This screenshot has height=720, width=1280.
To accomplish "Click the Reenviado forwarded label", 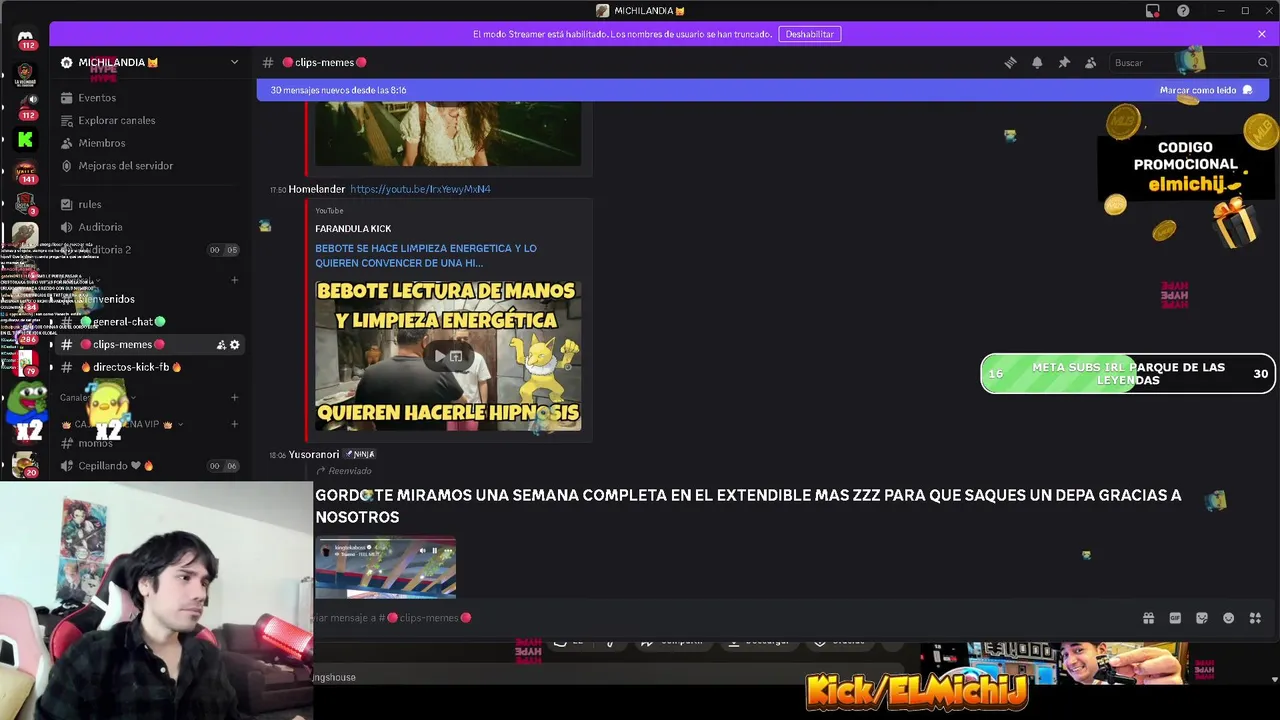I will [x=350, y=471].
